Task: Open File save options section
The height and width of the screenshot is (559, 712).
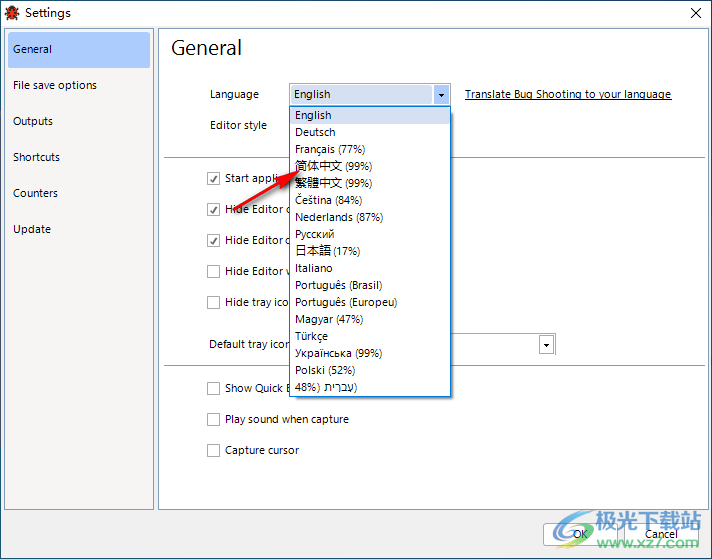Action: 79,85
